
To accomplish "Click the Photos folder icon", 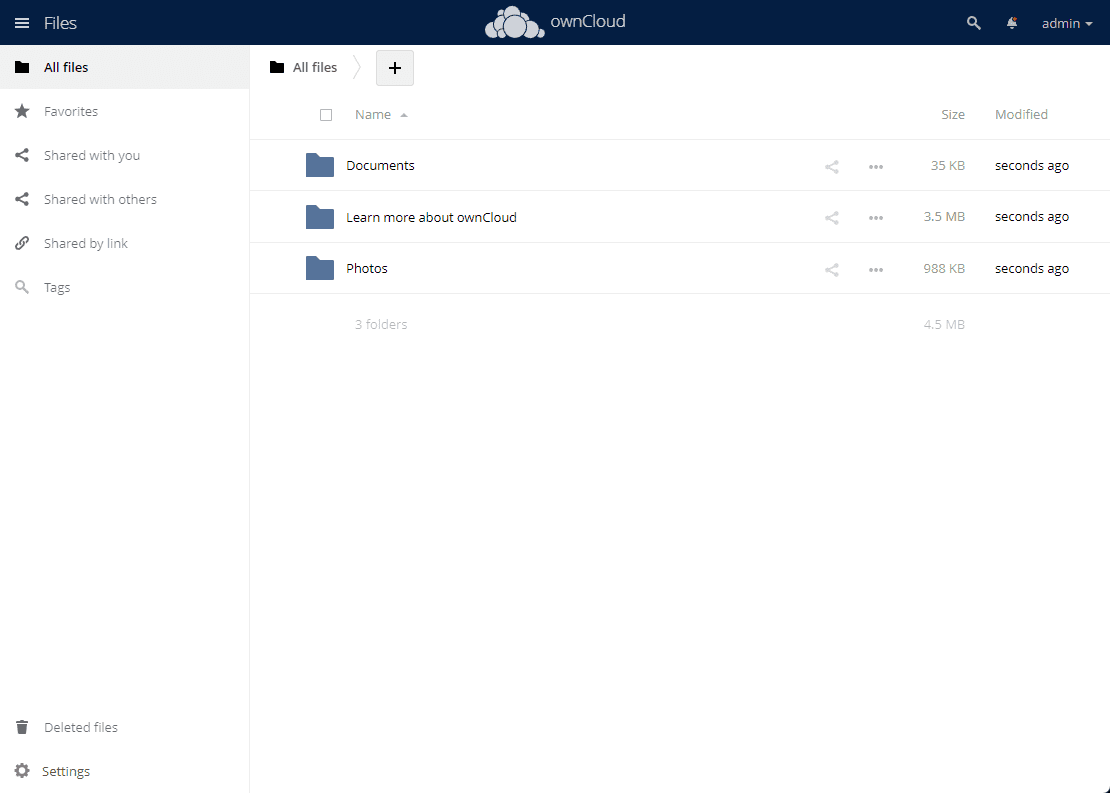I will [x=320, y=268].
